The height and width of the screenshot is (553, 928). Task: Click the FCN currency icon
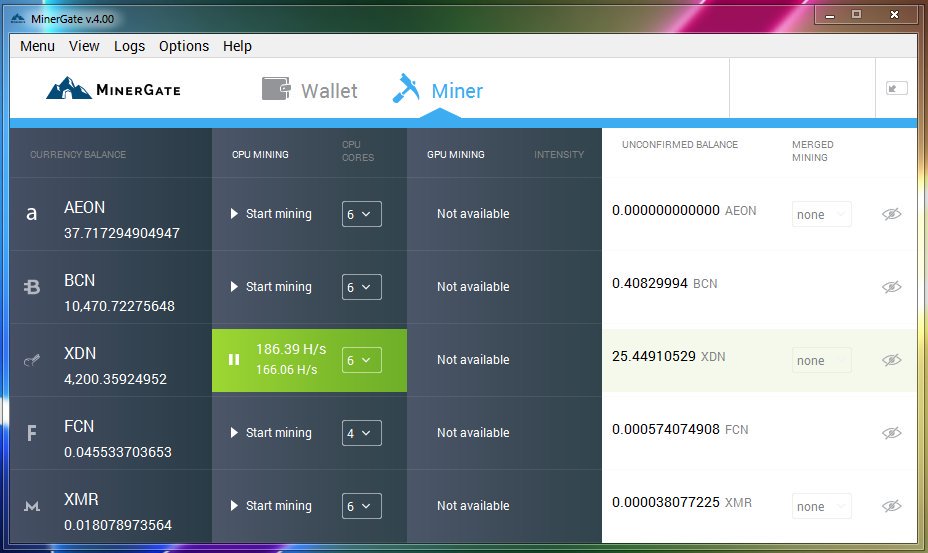32,433
